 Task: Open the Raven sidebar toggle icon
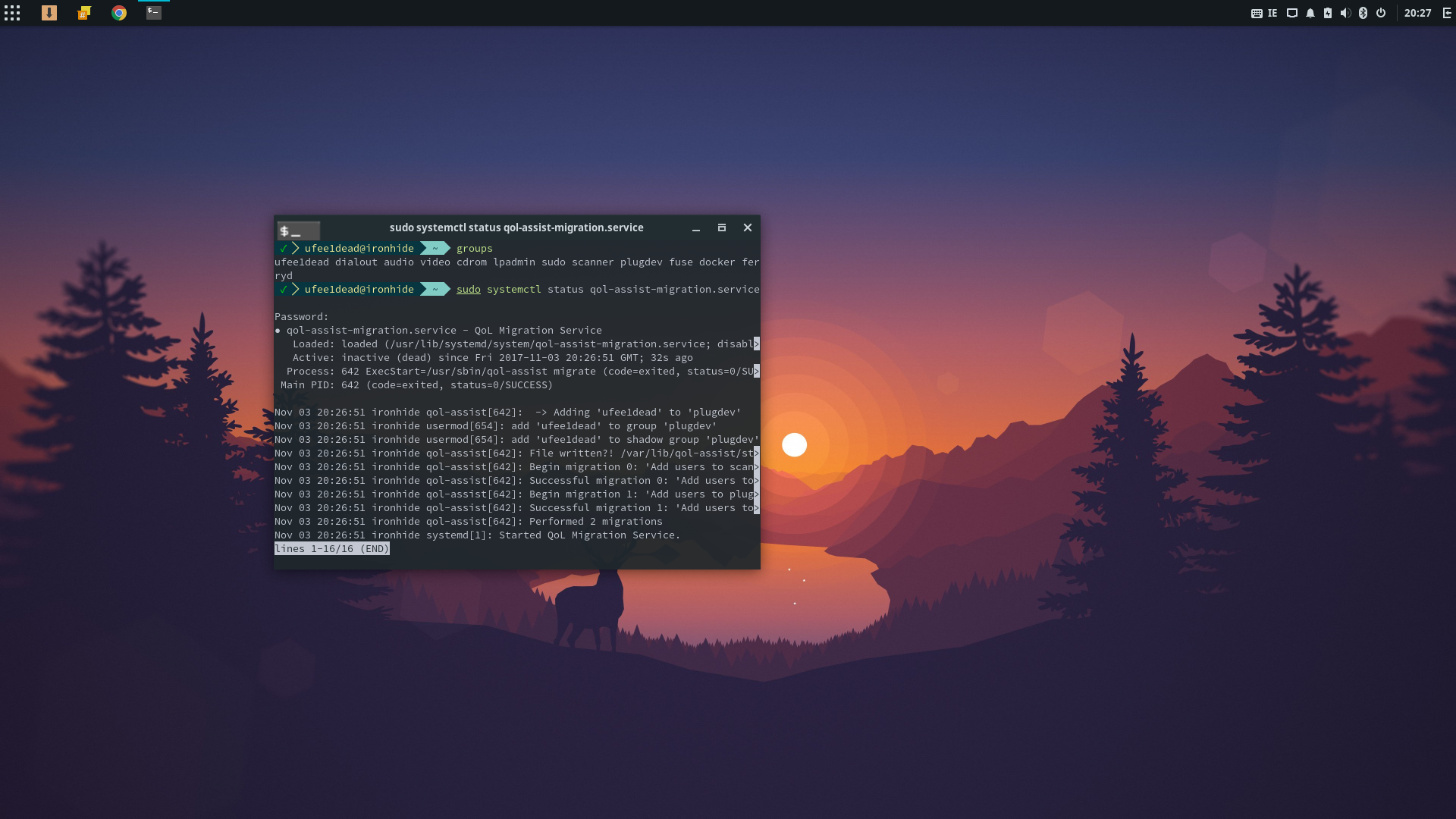(1447, 13)
